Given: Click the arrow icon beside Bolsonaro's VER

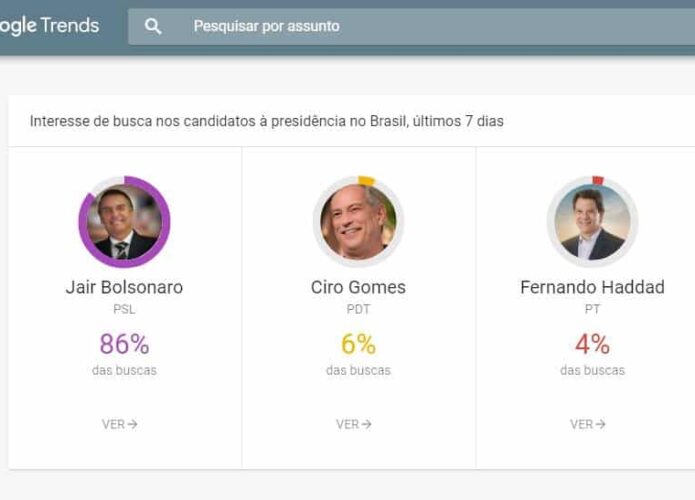Looking at the screenshot, I should 132,424.
